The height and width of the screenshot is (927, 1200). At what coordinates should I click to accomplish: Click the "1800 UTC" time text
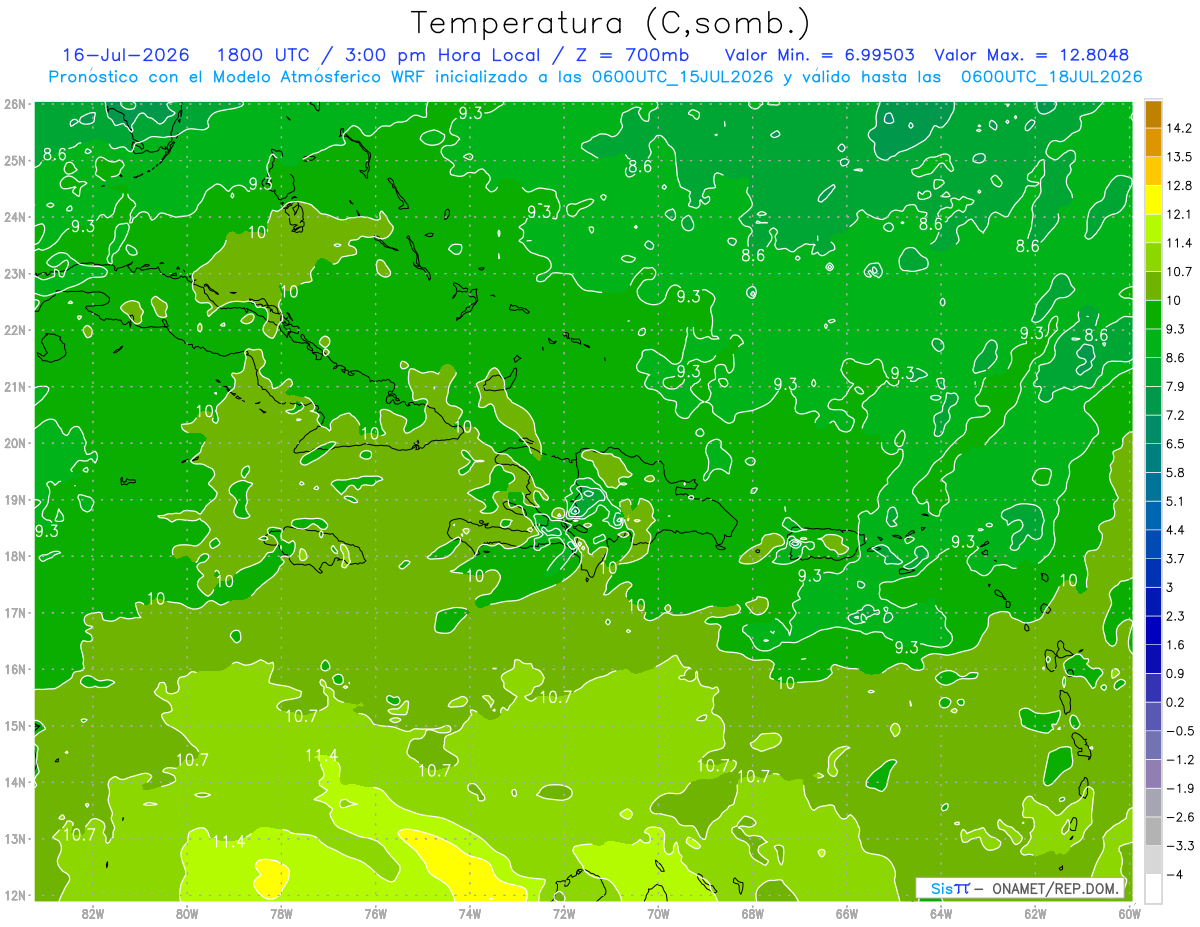[266, 54]
